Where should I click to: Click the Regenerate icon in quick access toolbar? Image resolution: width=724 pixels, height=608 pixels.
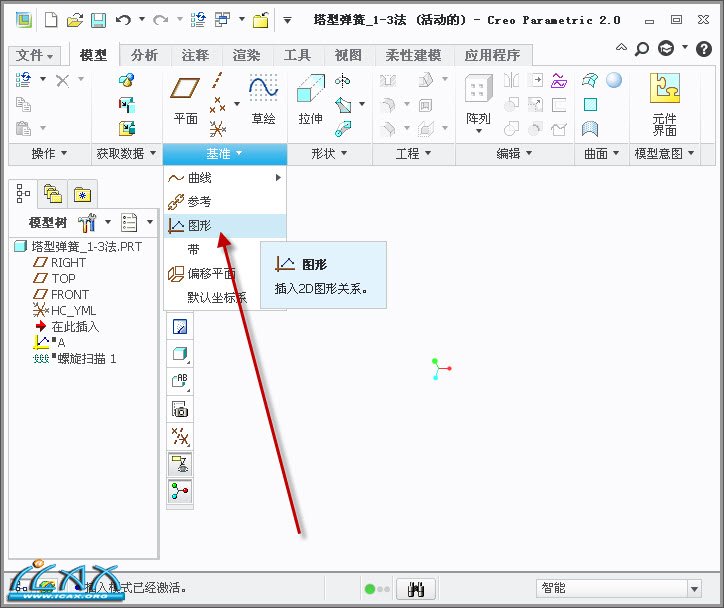point(199,20)
